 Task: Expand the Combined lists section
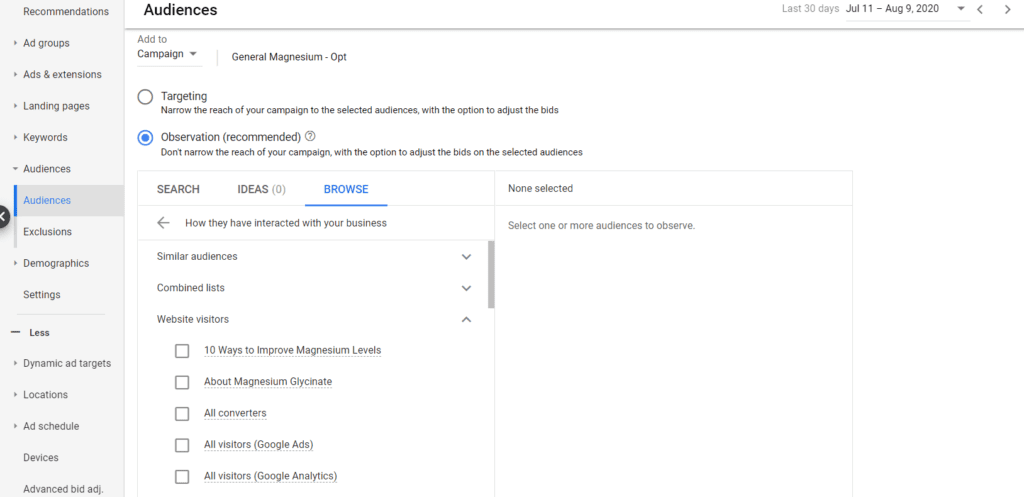(x=466, y=288)
